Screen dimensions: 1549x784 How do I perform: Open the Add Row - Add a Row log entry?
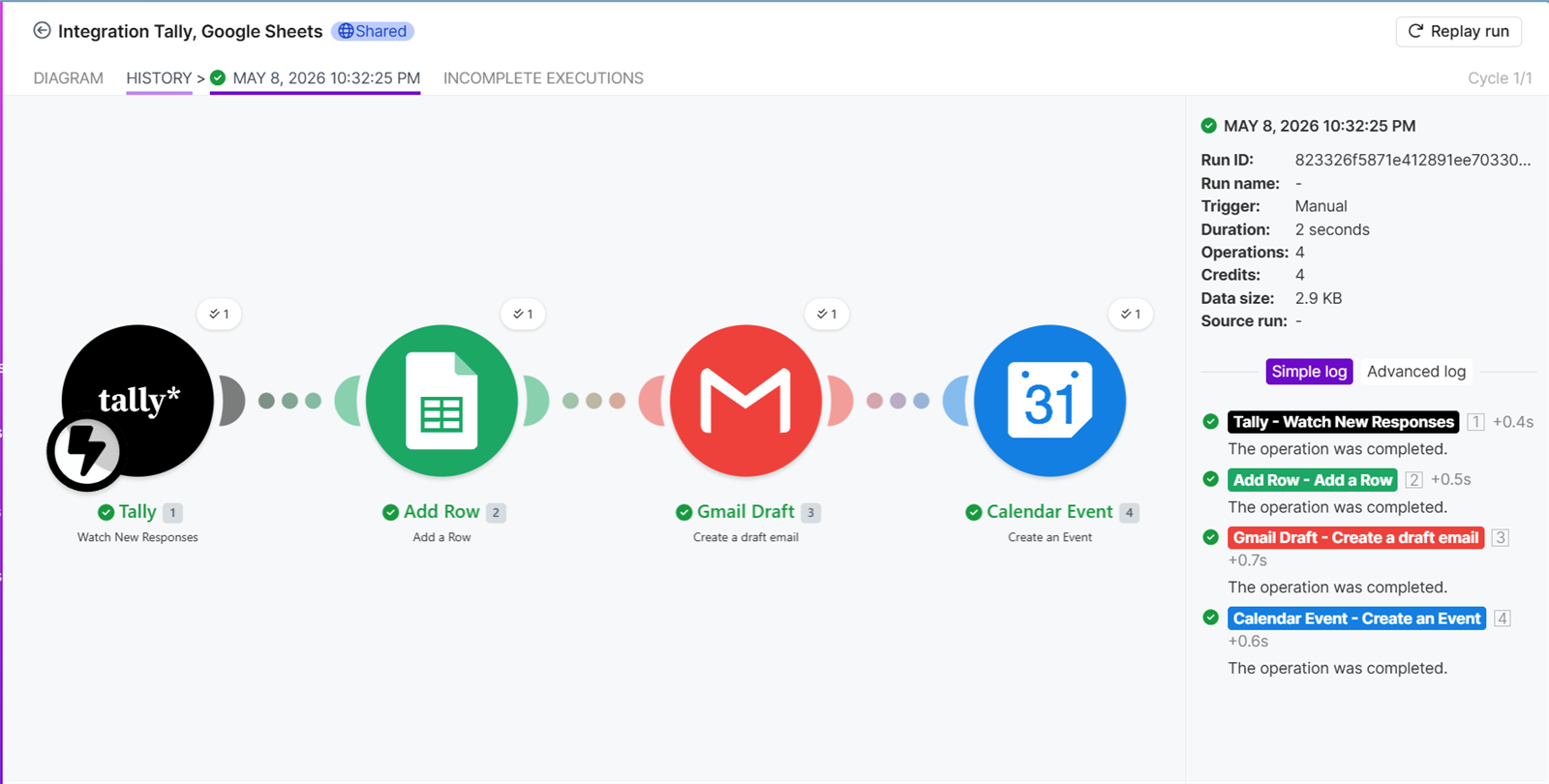click(x=1312, y=480)
